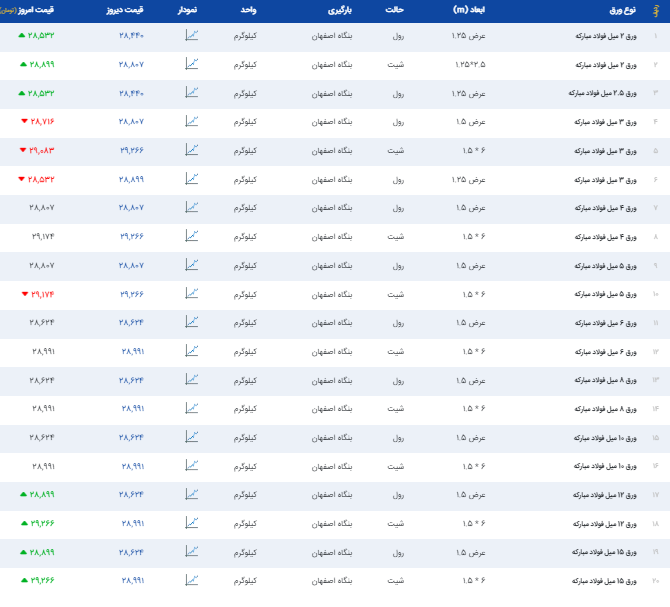Click the chart icon in row 12

click(192, 352)
